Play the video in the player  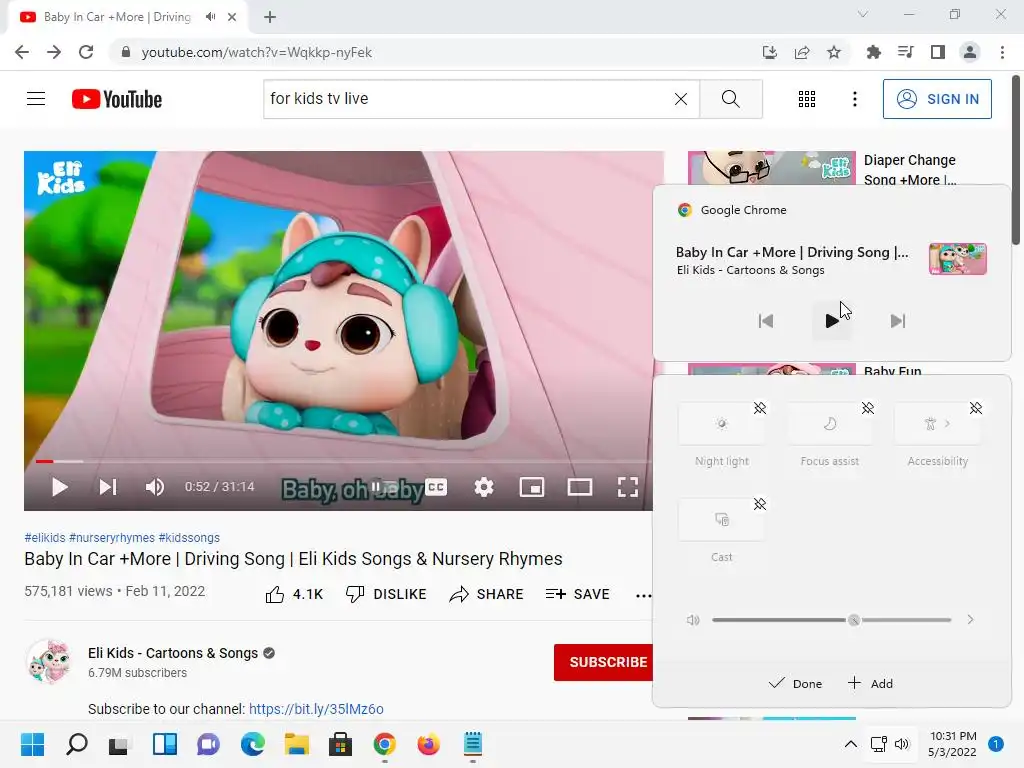pos(59,487)
